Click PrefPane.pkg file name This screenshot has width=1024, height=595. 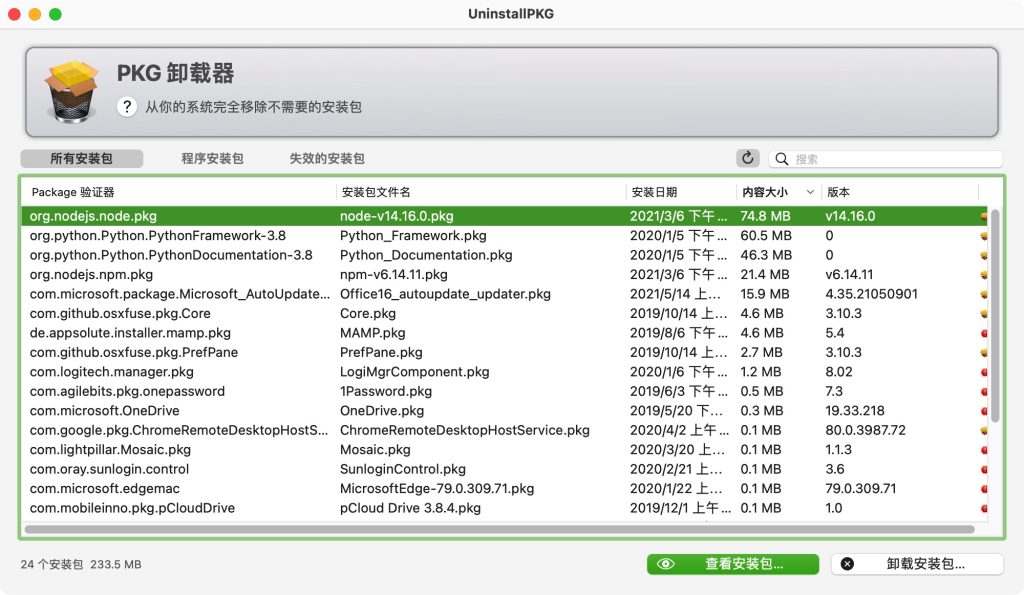381,352
